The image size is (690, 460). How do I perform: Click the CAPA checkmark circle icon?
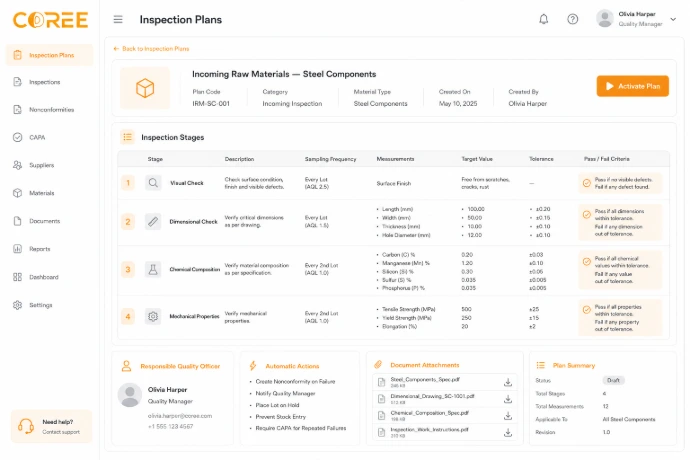(18, 137)
